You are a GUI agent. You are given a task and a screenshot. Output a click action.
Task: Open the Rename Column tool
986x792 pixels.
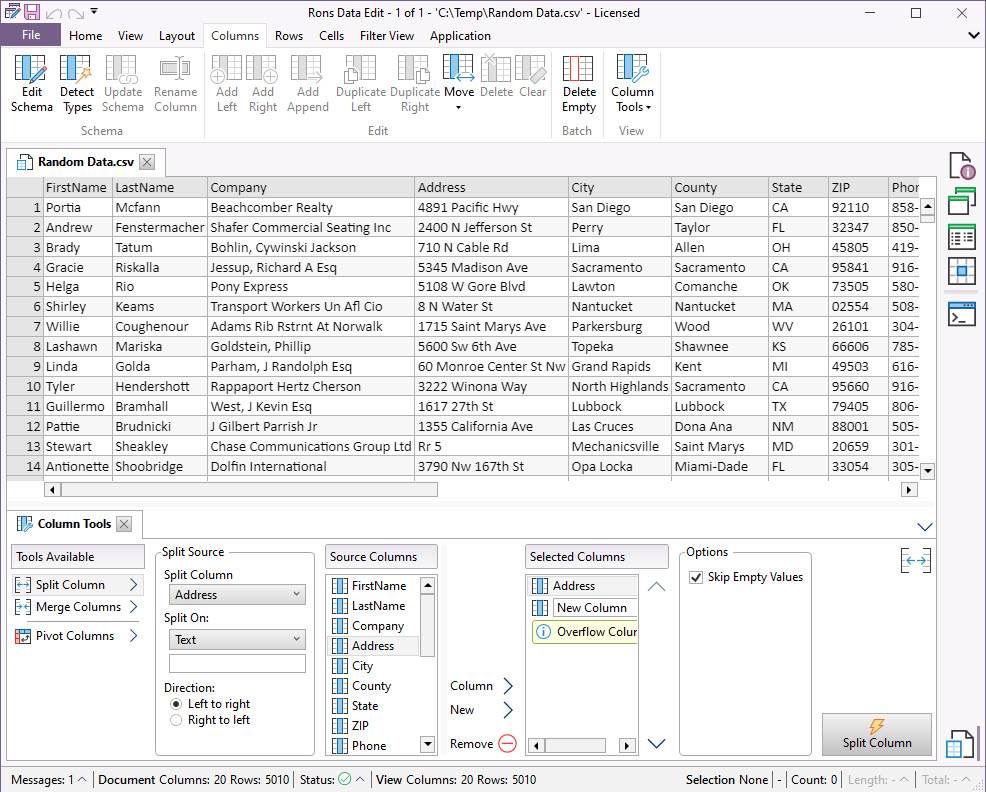tap(175, 84)
